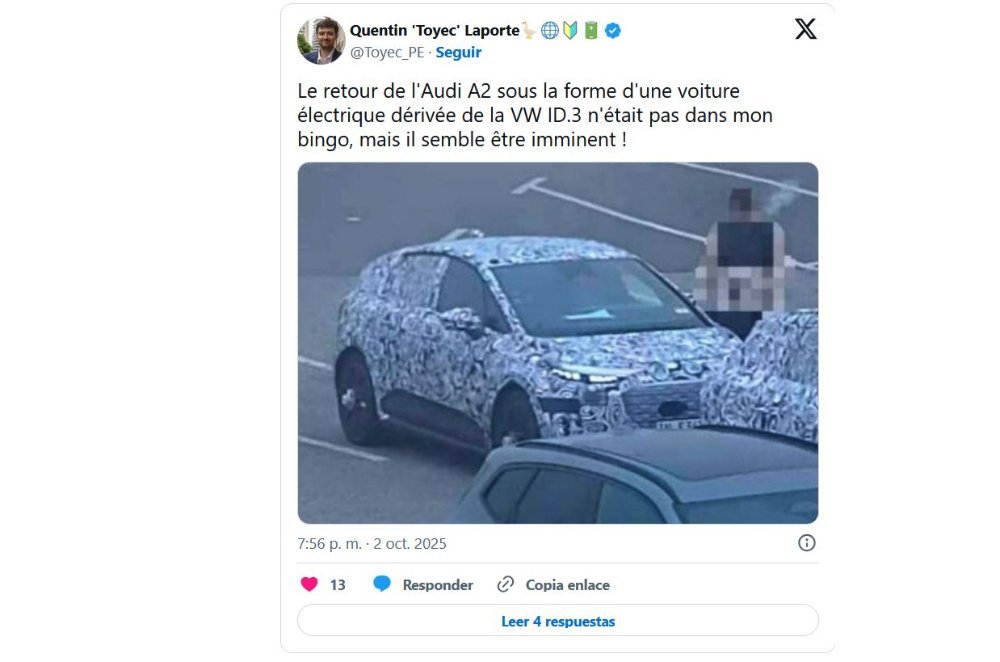Click Copia enlace text
The image size is (1000, 662).
coord(568,585)
